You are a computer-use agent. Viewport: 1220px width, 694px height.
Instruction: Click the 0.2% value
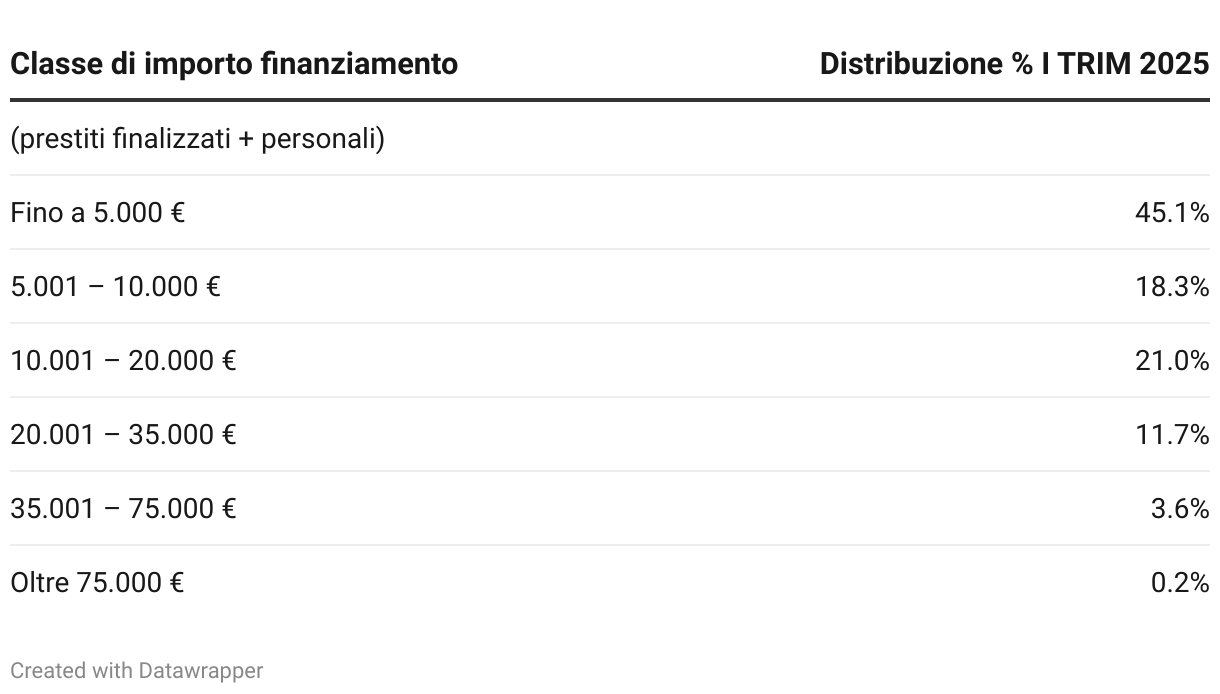click(x=1180, y=582)
